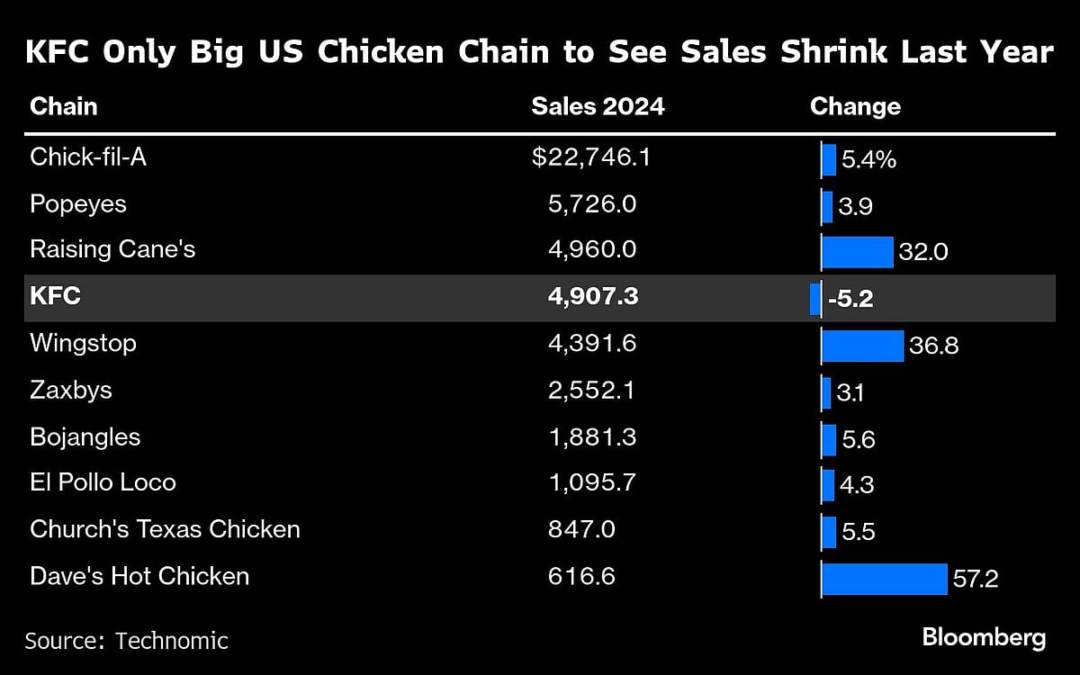Click KFC's negative change value -5.2
1080x675 pixels.
coord(850,299)
